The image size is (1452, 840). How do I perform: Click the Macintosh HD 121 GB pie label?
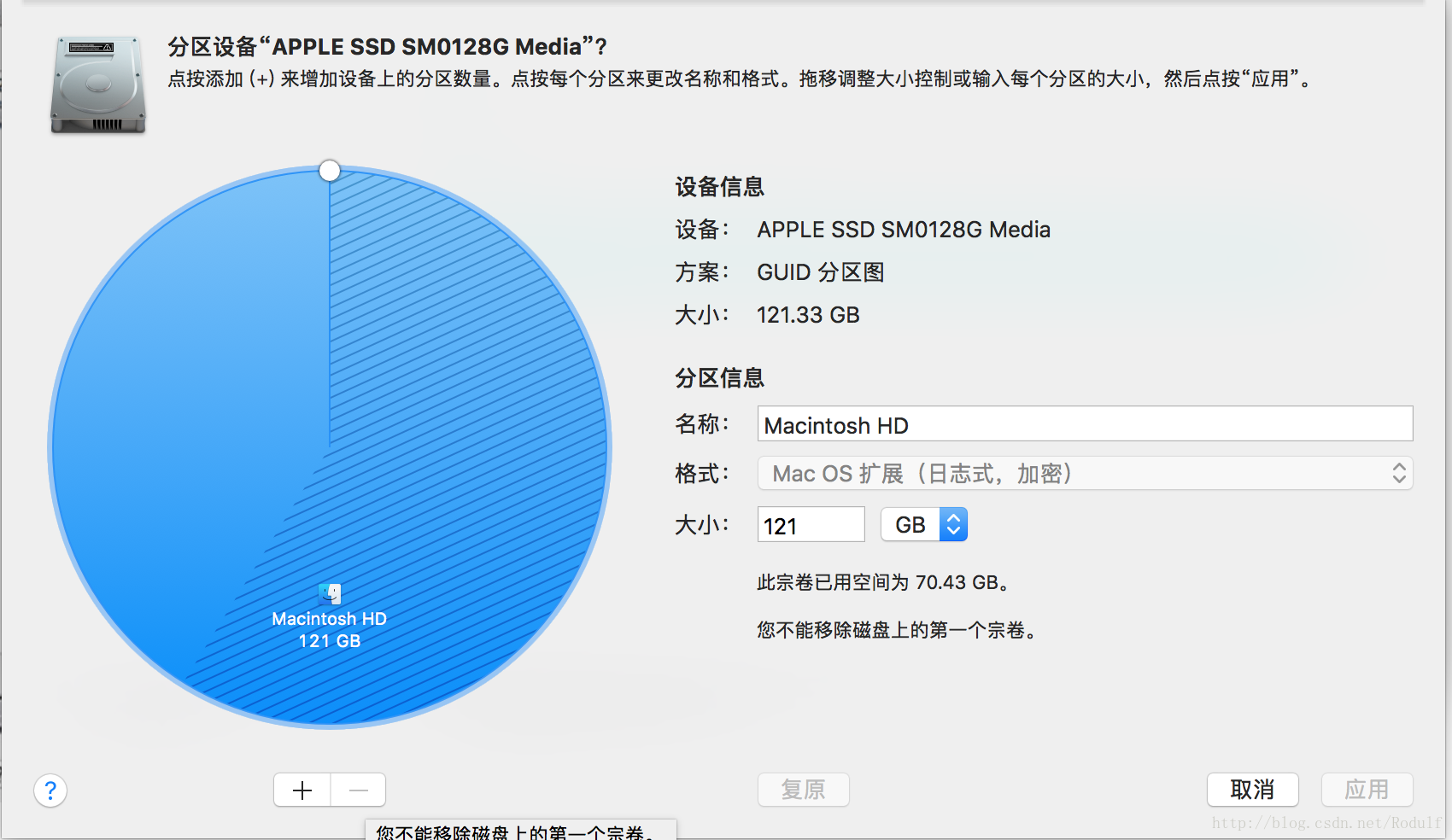click(330, 630)
